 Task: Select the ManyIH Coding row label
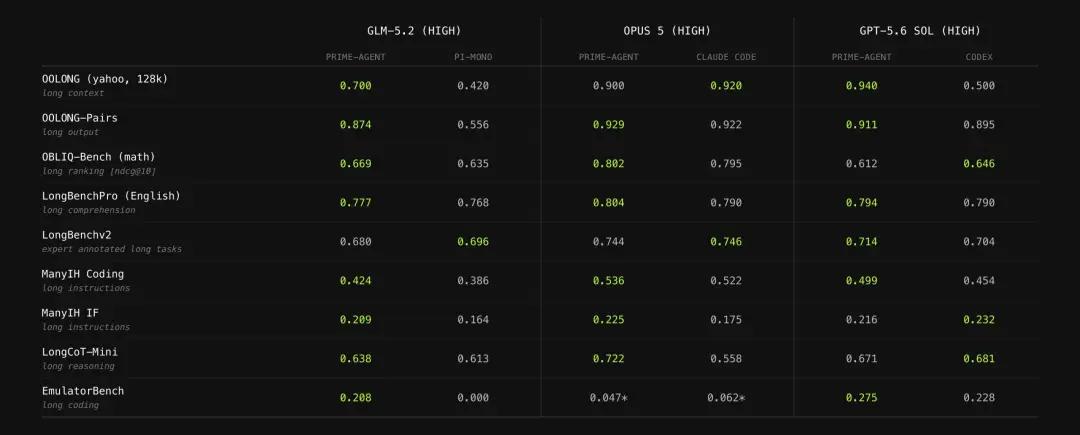[83, 274]
